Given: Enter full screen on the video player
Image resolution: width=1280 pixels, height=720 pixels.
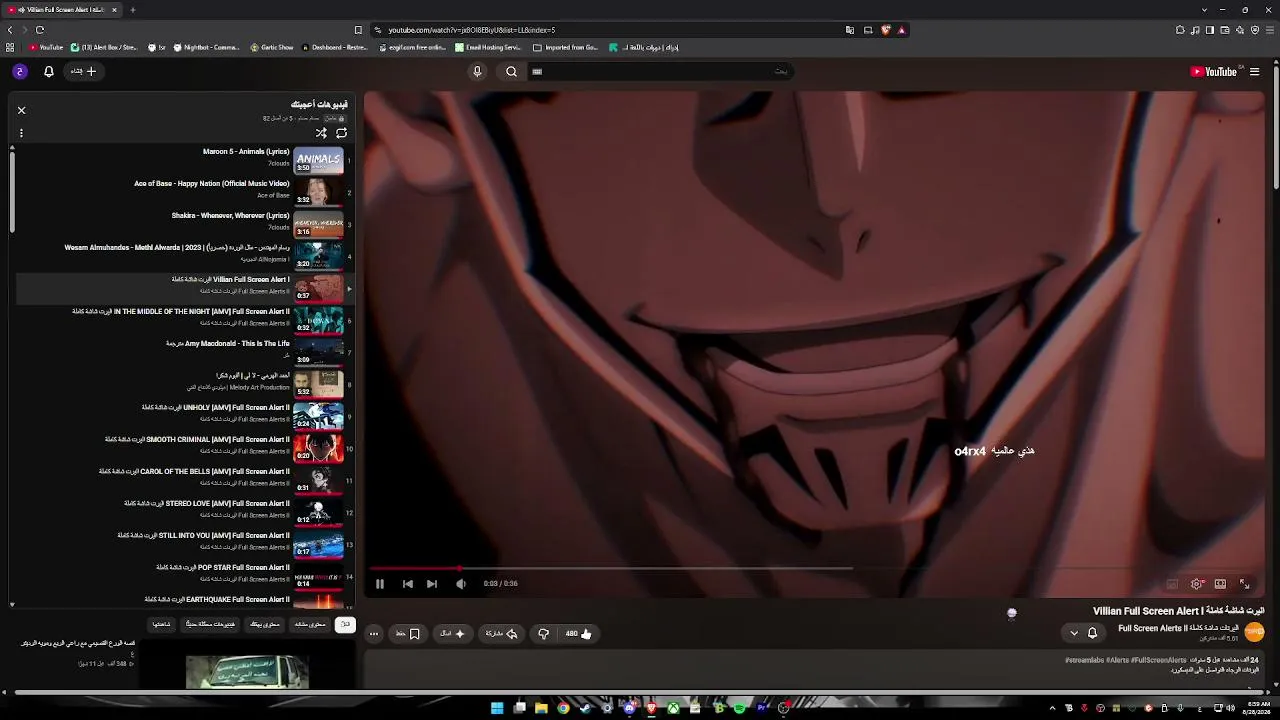Looking at the screenshot, I should [x=1245, y=584].
